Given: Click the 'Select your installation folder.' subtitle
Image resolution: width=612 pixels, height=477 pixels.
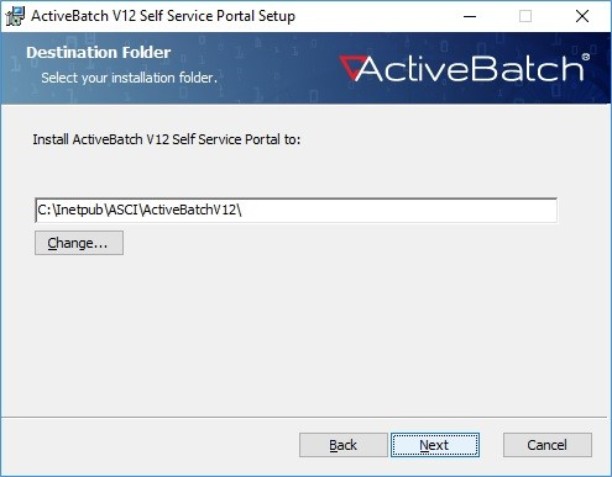Looking at the screenshot, I should tap(129, 78).
